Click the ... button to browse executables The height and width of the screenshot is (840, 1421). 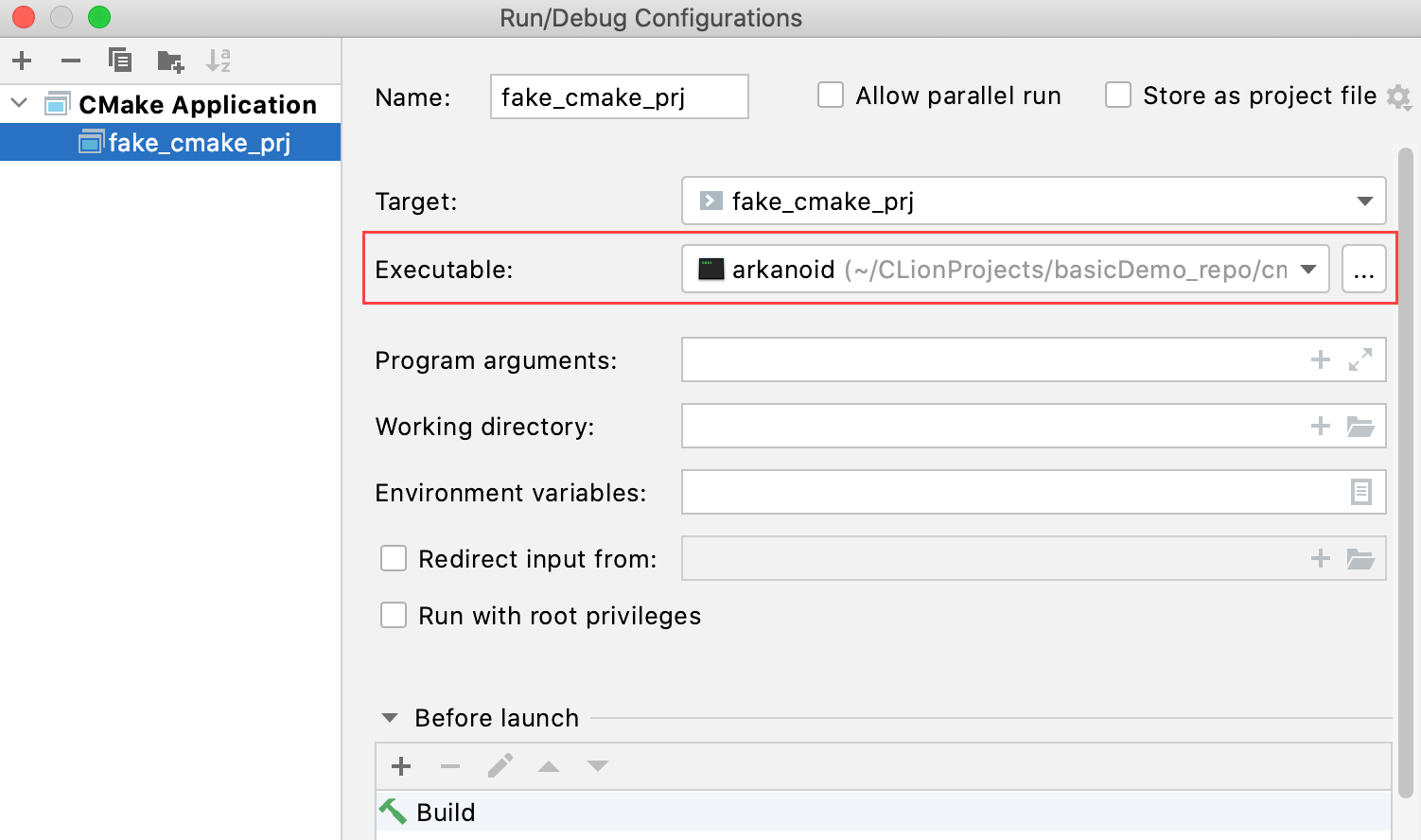[x=1363, y=269]
